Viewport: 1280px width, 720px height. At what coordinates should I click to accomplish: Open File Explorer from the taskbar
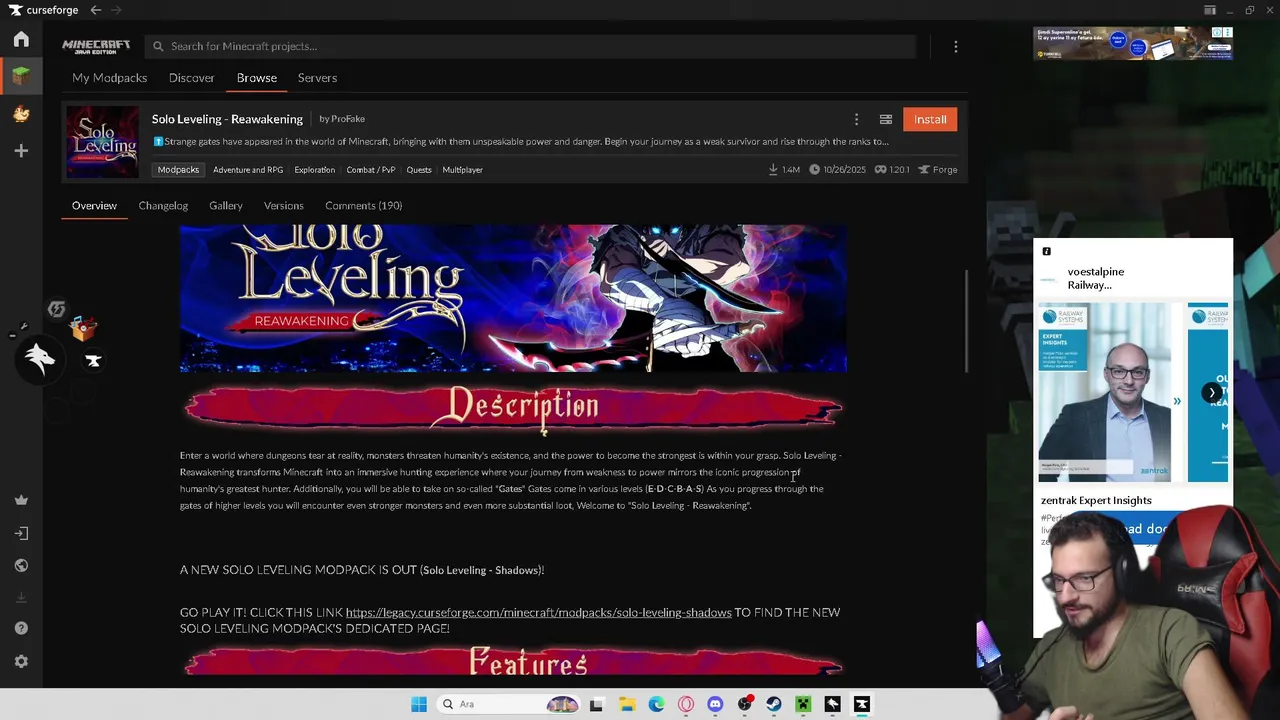pyautogui.click(x=627, y=704)
